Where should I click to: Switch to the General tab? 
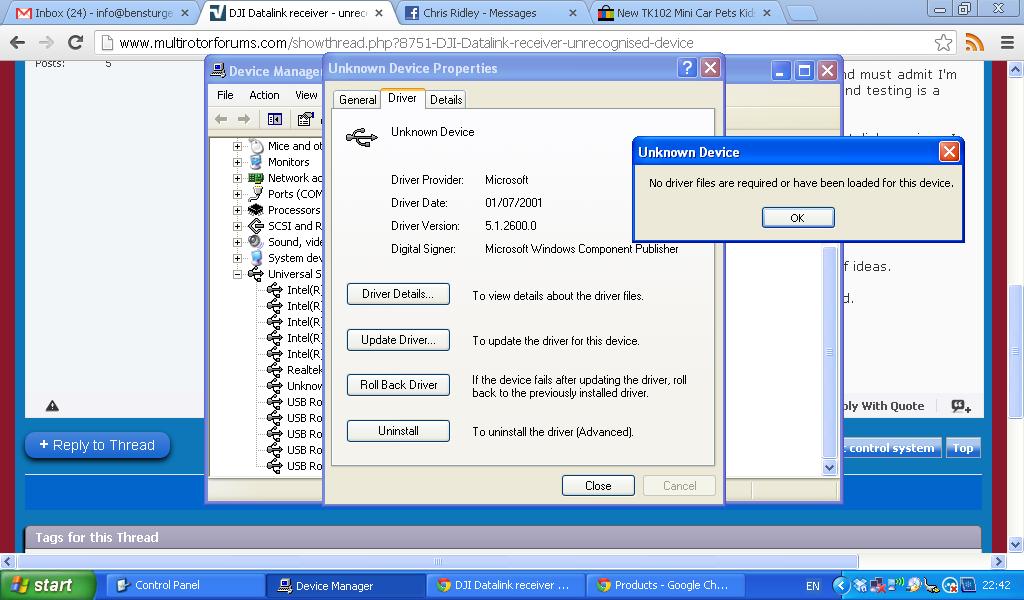point(357,100)
